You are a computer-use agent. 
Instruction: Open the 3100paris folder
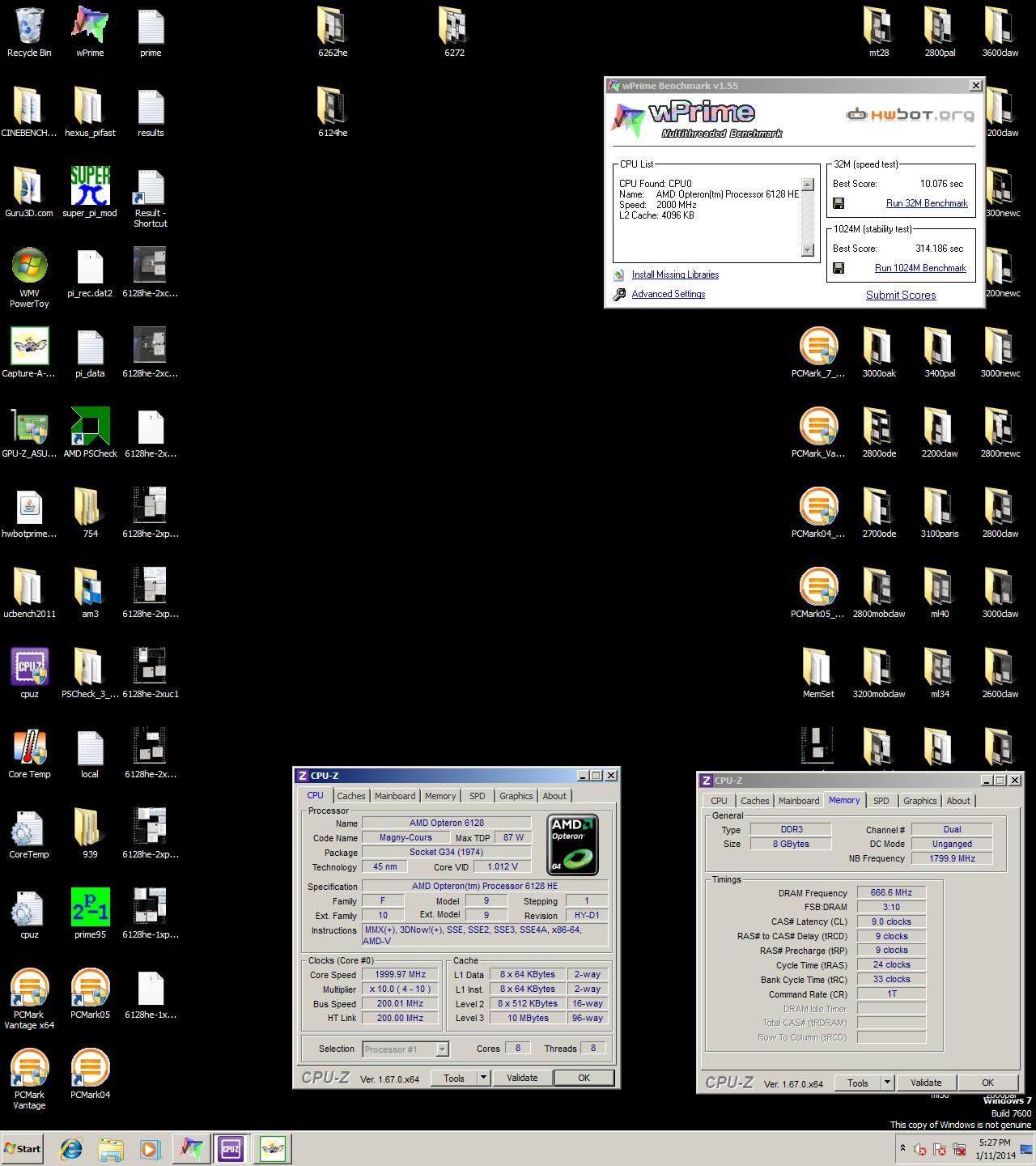pyautogui.click(x=940, y=512)
